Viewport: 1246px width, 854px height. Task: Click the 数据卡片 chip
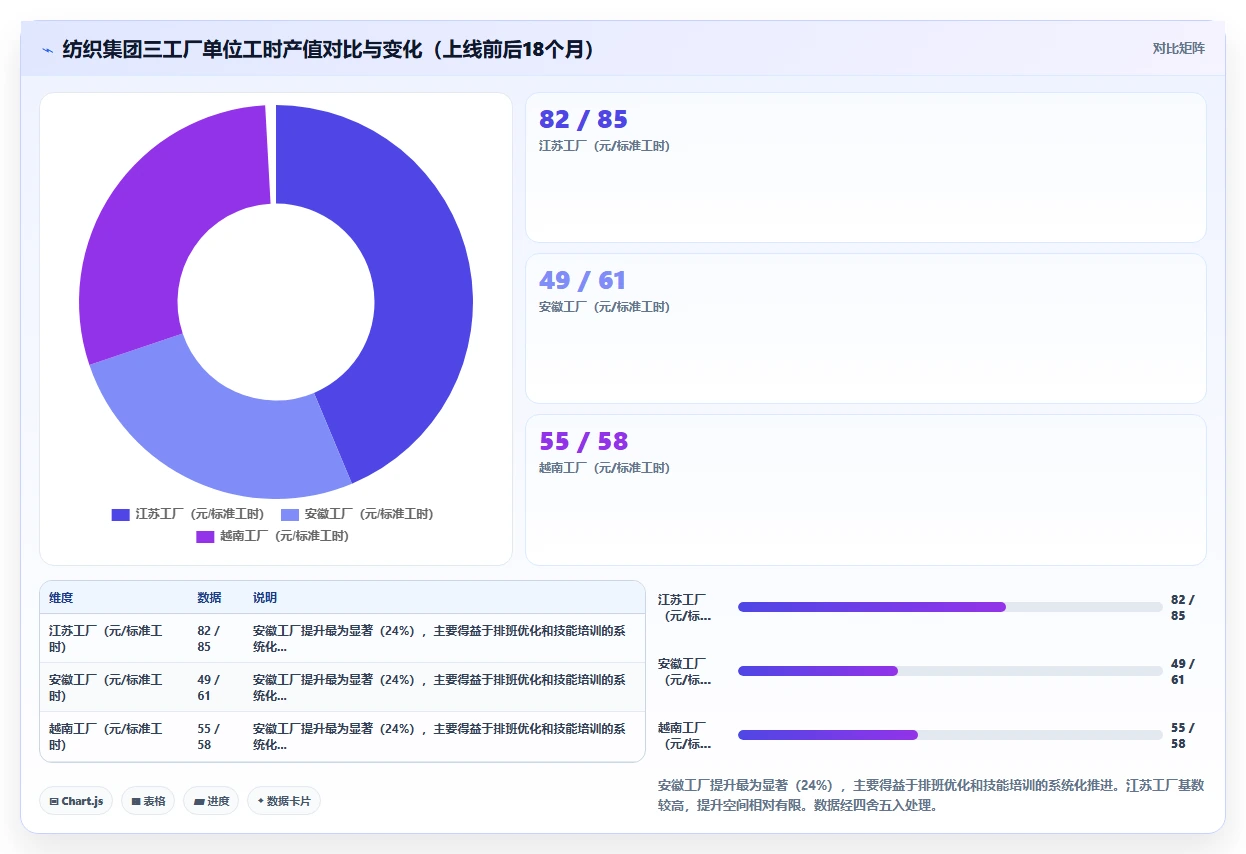tap(284, 801)
